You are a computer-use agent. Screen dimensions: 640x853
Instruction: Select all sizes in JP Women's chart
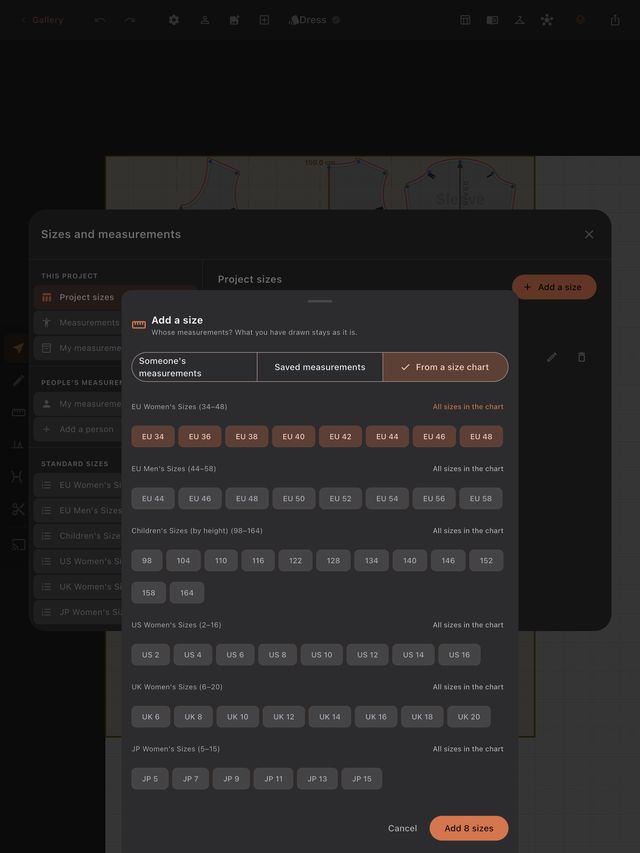(467, 749)
